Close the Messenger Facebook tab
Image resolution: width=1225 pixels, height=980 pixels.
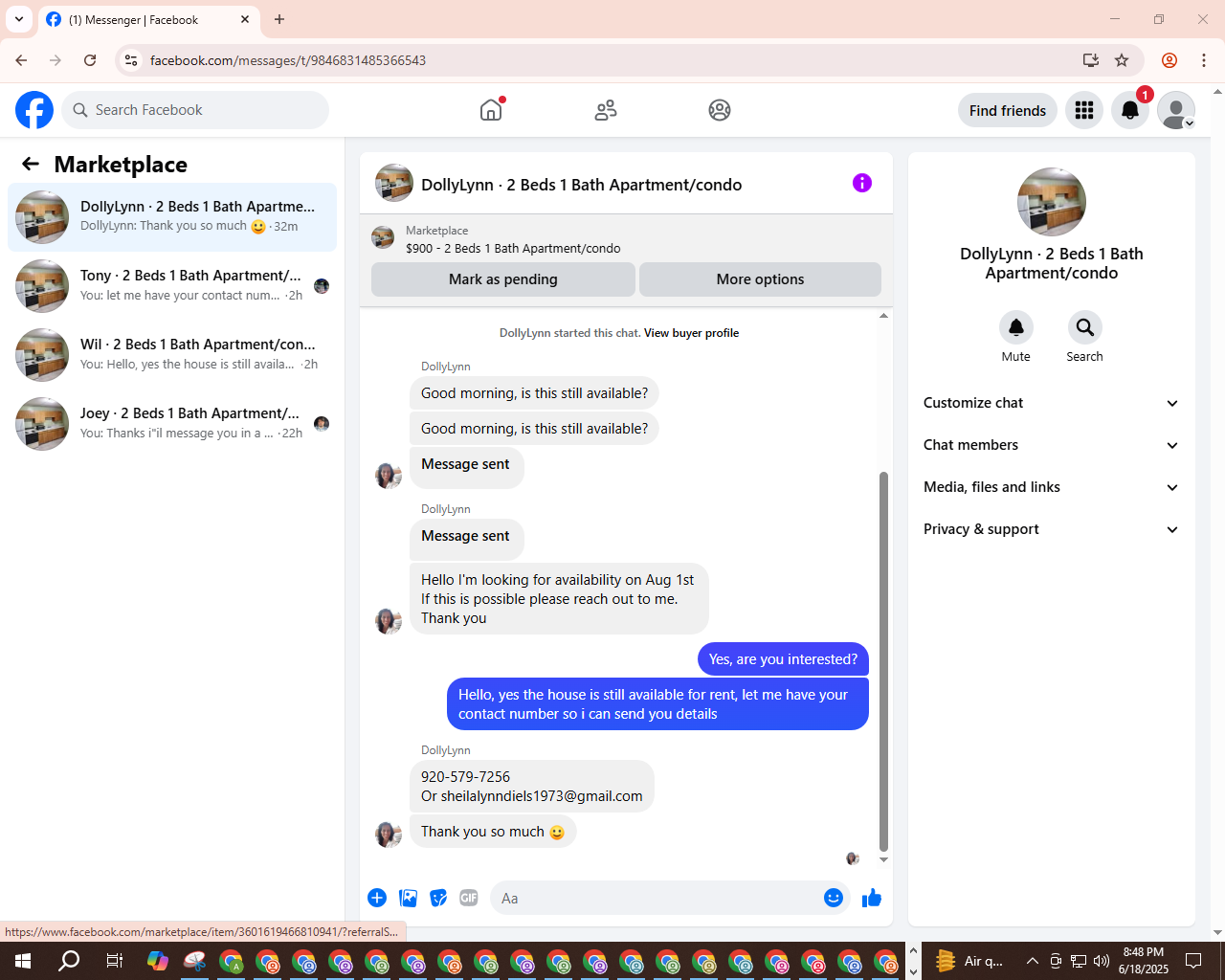click(245, 19)
